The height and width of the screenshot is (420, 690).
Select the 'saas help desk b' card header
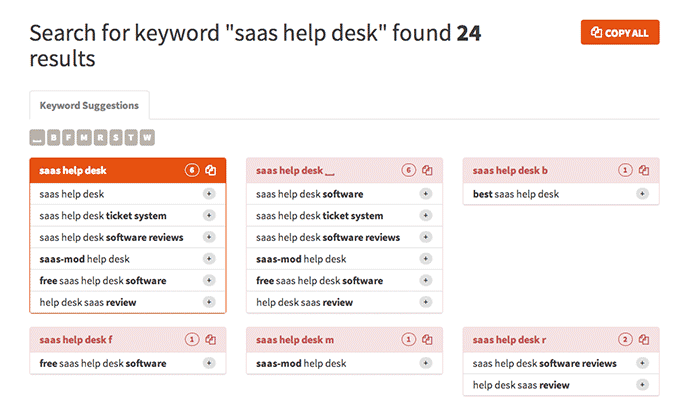[x=561, y=170]
